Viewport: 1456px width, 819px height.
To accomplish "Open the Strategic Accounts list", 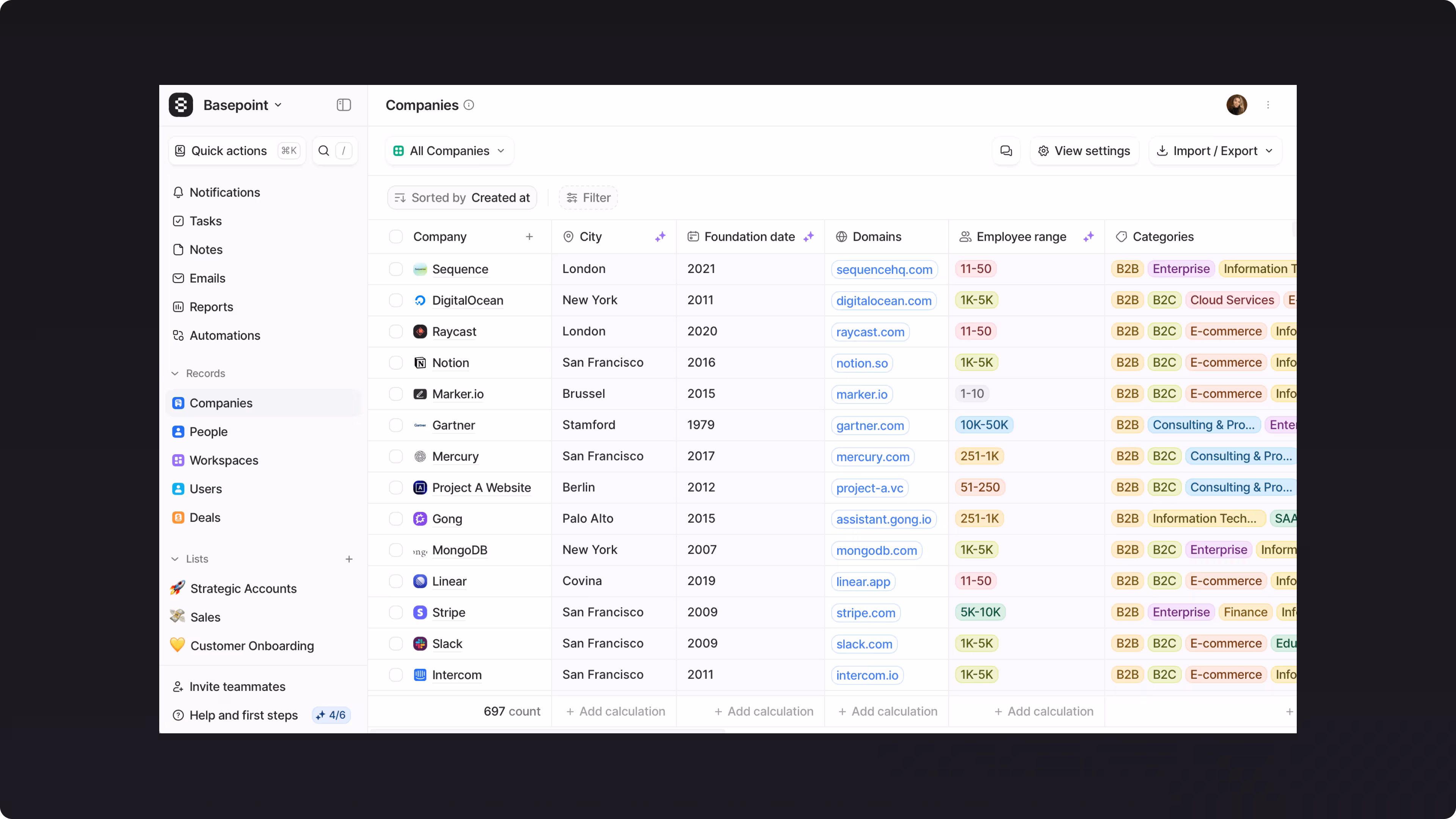I will (x=264, y=589).
